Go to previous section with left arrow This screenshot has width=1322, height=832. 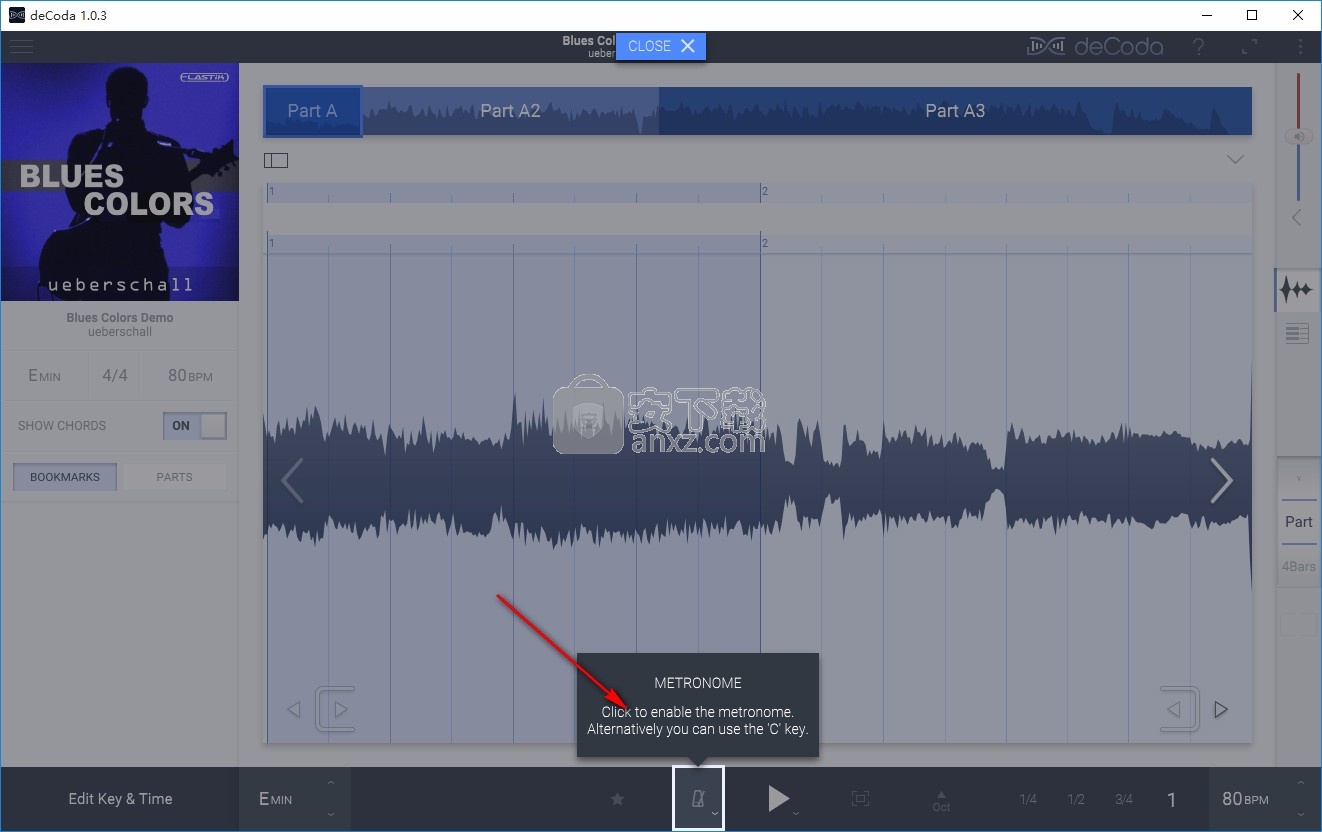point(291,481)
